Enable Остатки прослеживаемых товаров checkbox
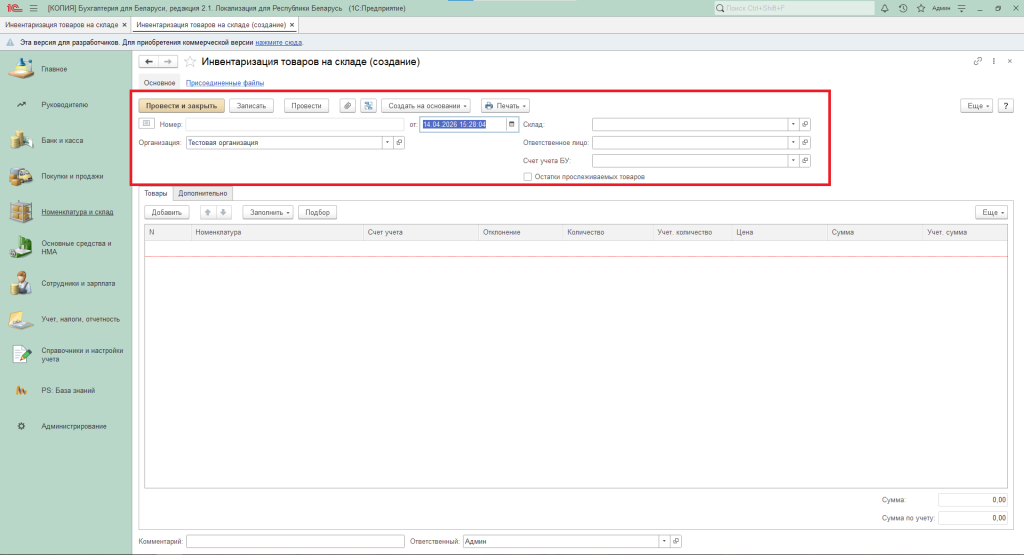The width and height of the screenshot is (1024, 555). click(x=528, y=177)
